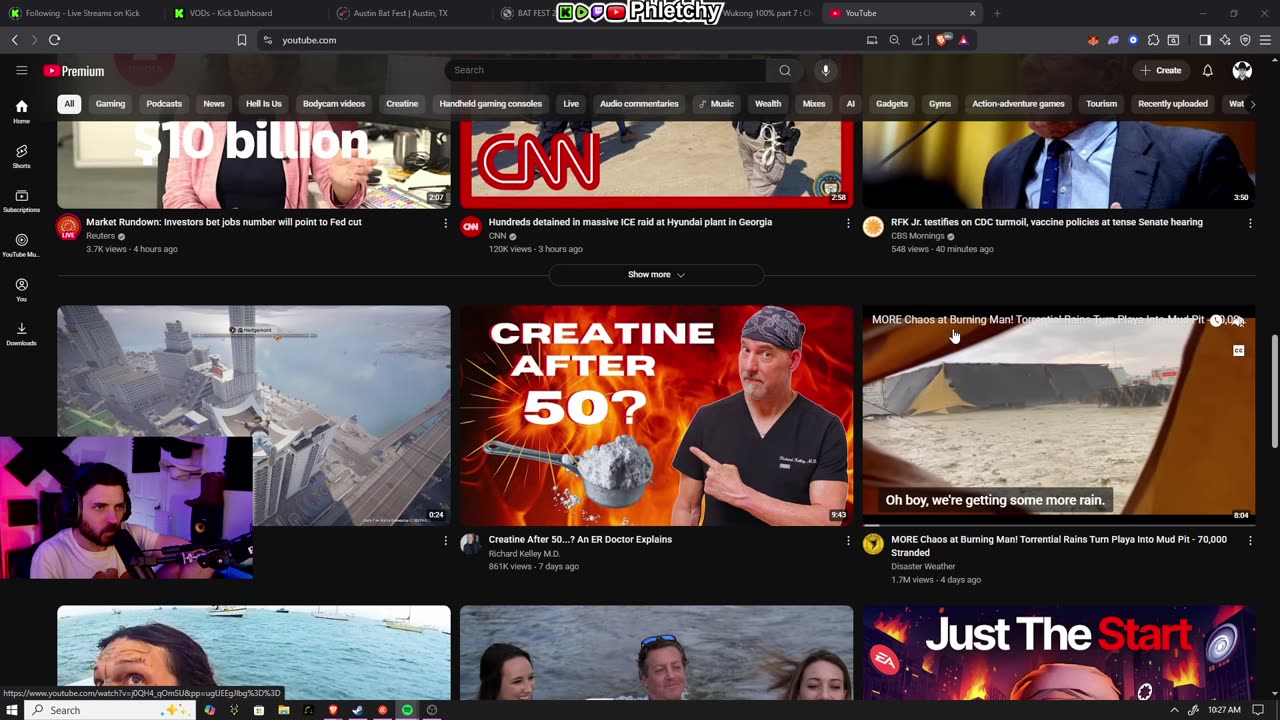The height and width of the screenshot is (720, 1280).
Task: Click the address bar showing youtube.com
Action: 560,40
